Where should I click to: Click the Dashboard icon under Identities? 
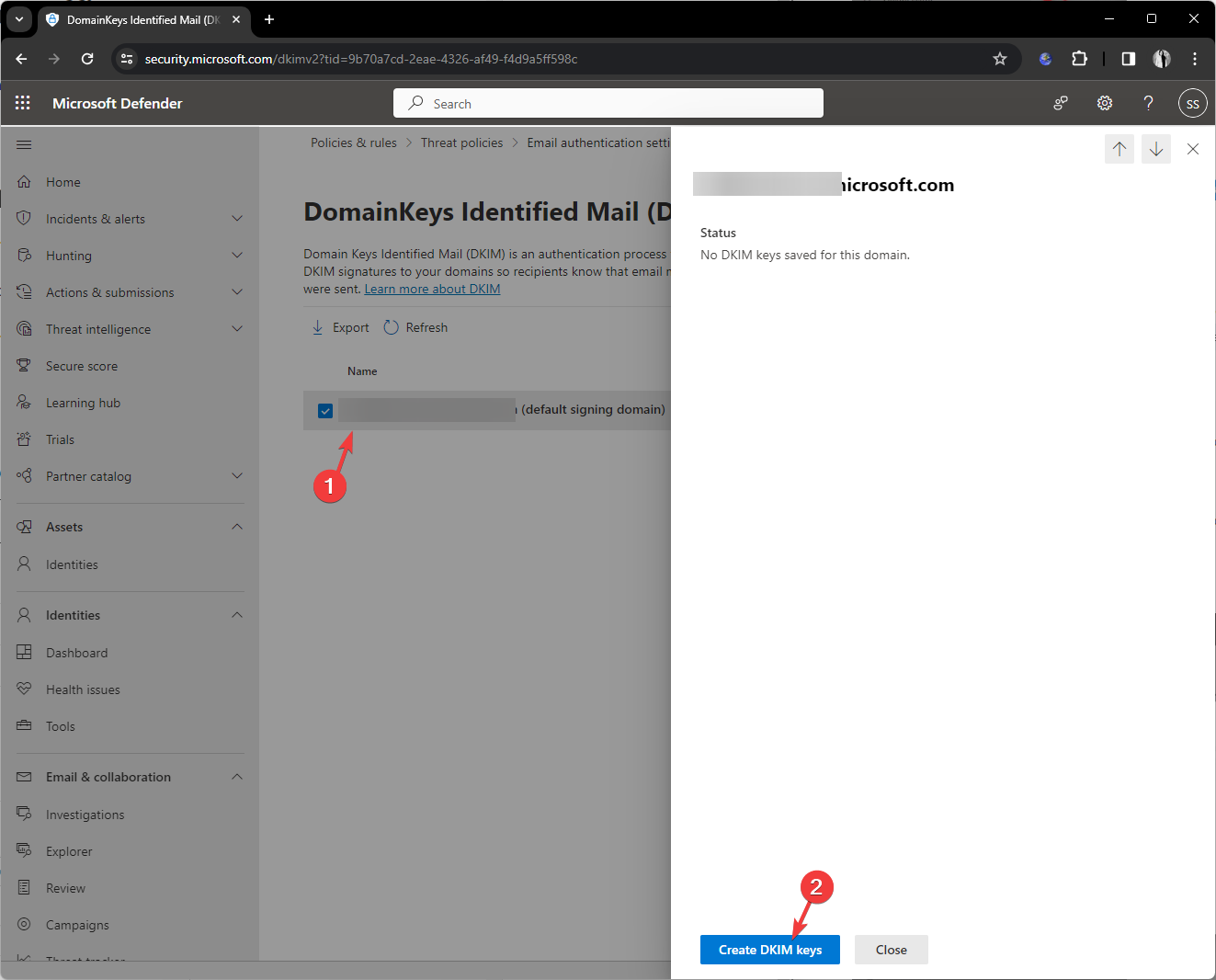click(24, 653)
